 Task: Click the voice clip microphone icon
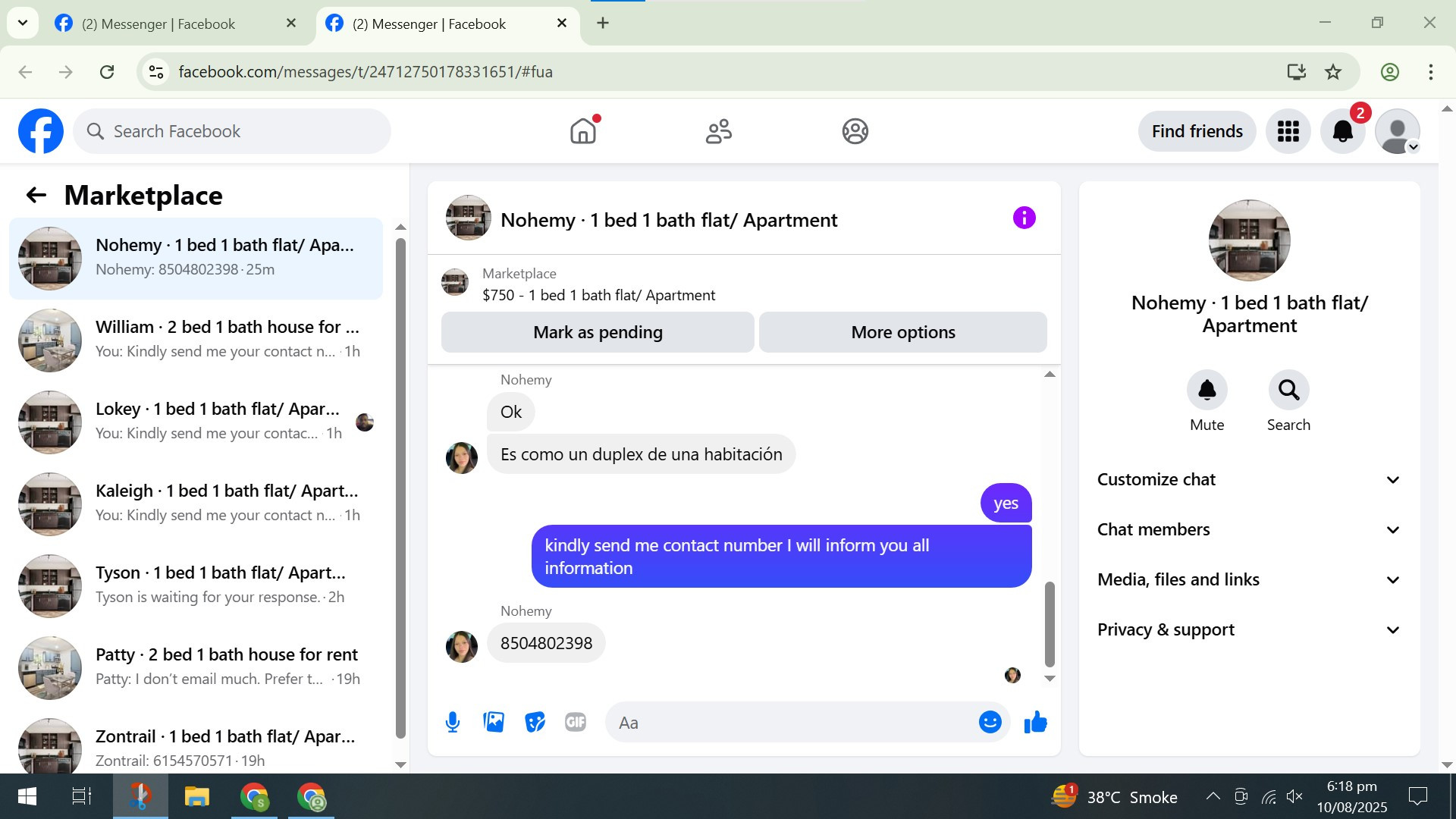(453, 722)
